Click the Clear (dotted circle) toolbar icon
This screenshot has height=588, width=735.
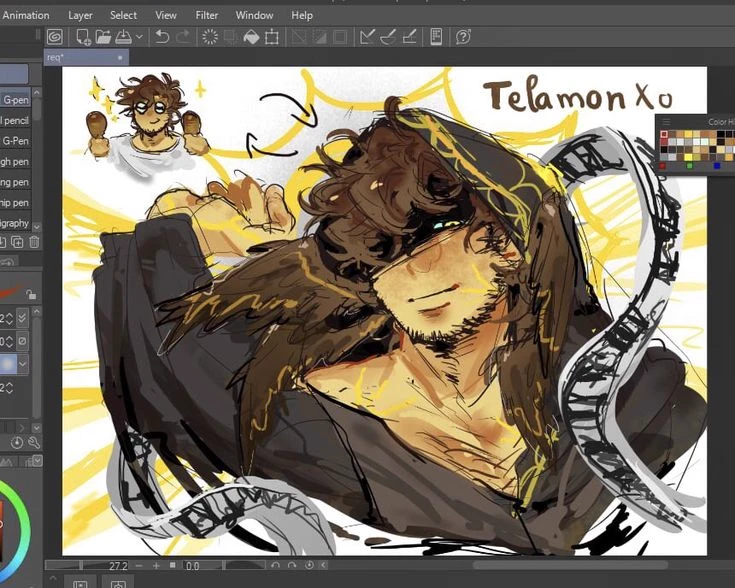(210, 37)
